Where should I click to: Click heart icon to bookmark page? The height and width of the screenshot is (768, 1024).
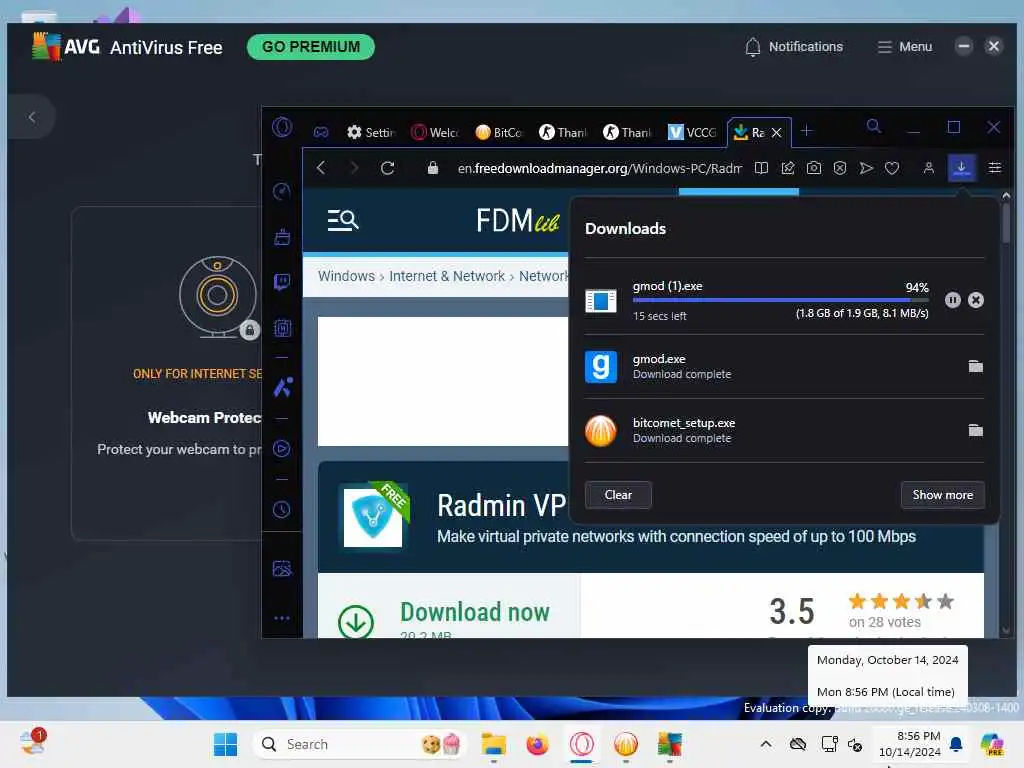891,168
